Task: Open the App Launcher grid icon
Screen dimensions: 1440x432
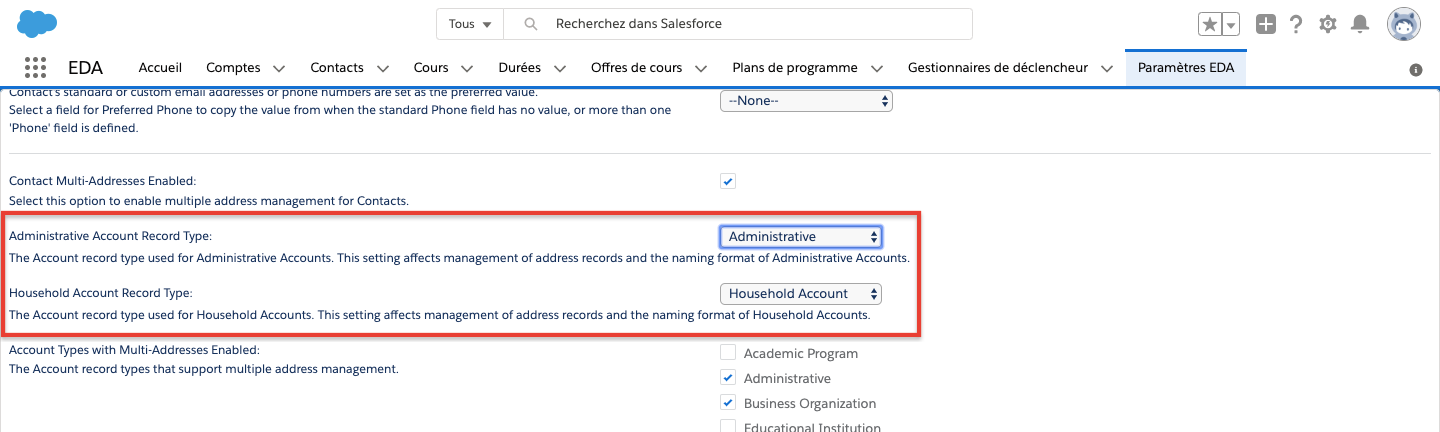Action: 35,68
